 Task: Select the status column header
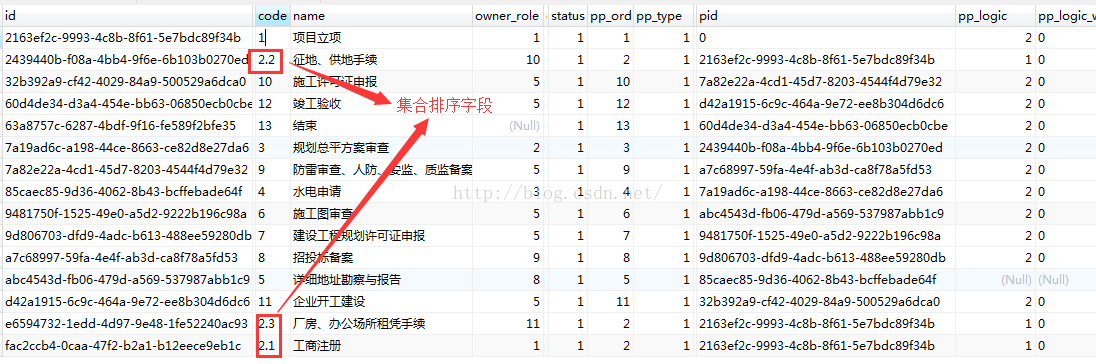(x=568, y=16)
